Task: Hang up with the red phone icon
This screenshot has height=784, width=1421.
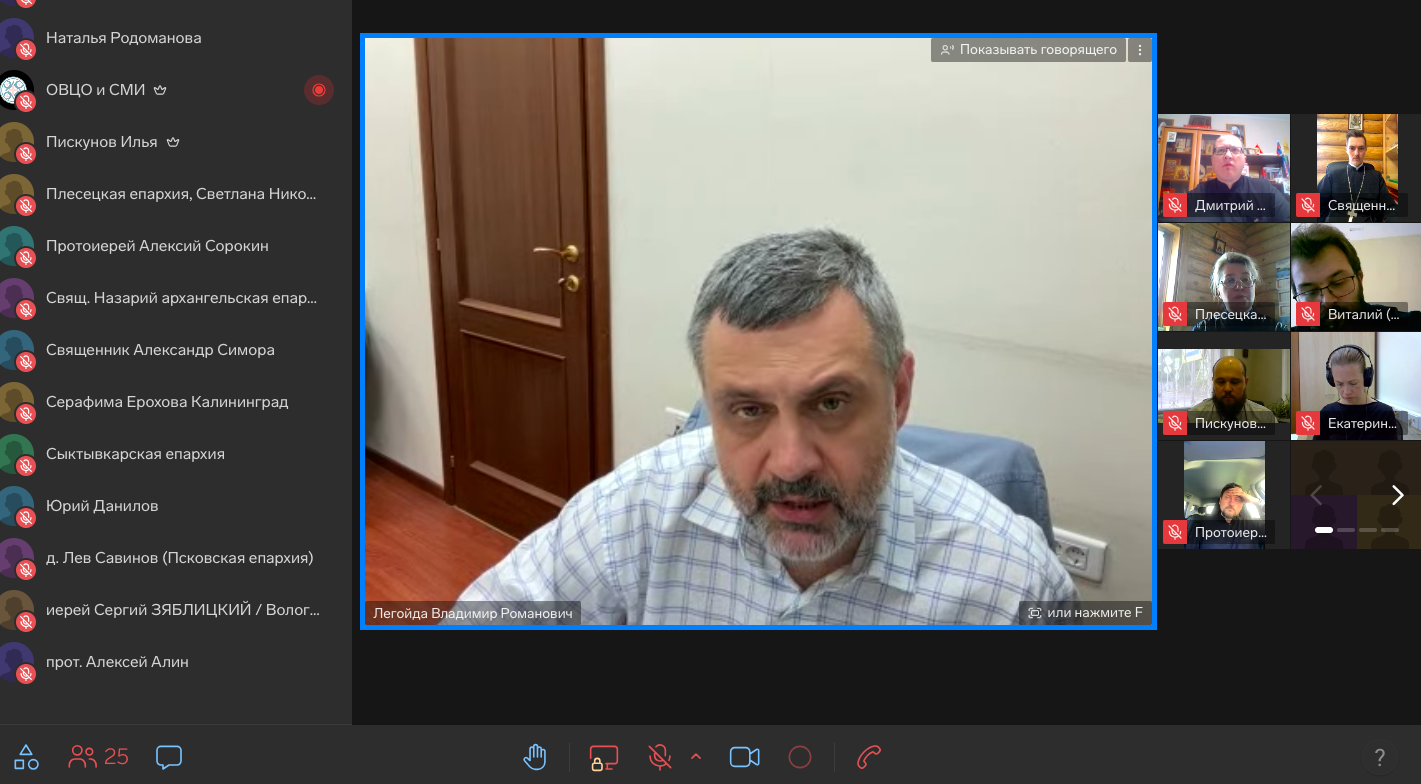Action: [x=869, y=757]
